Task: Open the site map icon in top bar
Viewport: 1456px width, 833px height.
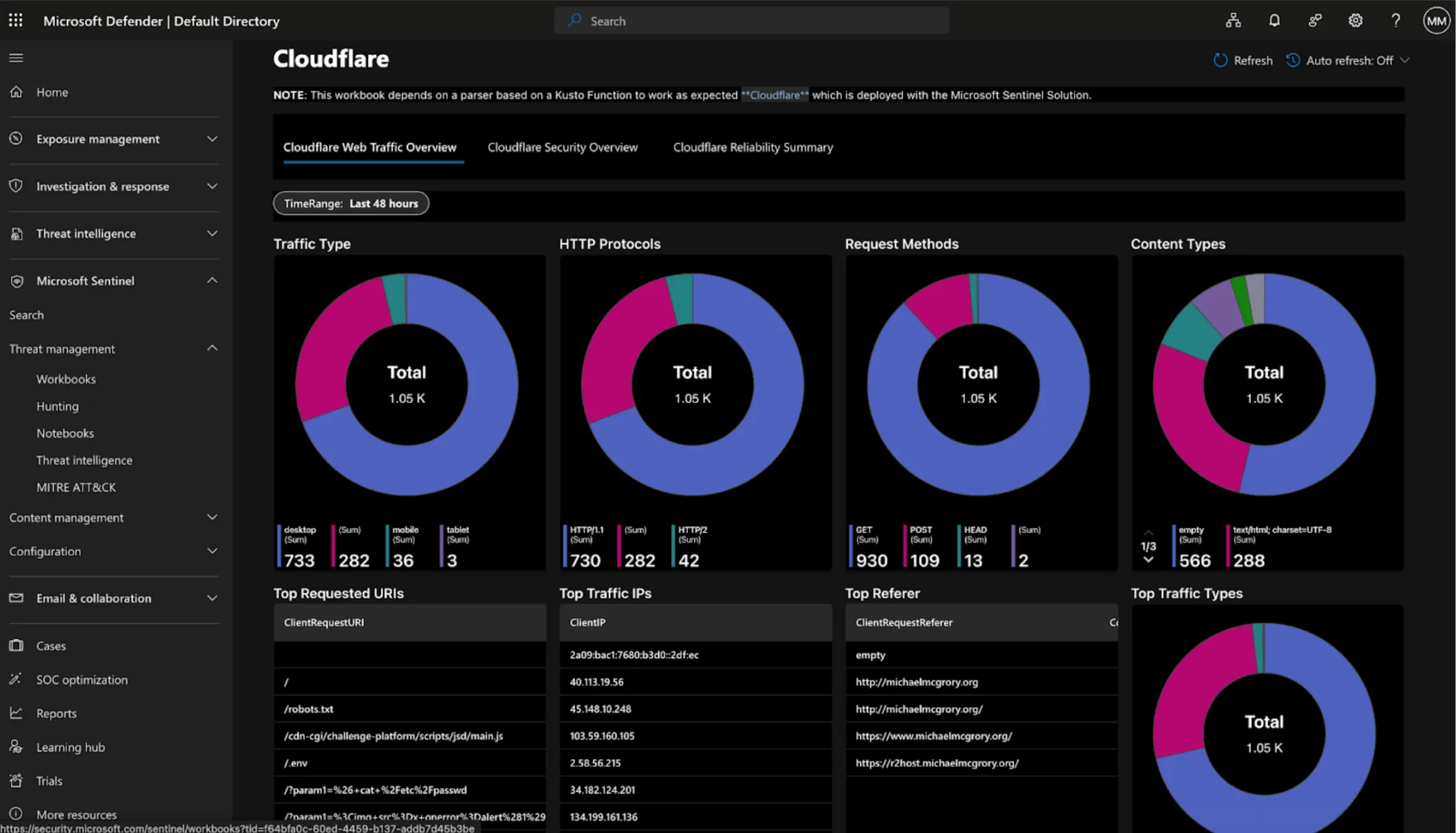Action: point(1233,20)
